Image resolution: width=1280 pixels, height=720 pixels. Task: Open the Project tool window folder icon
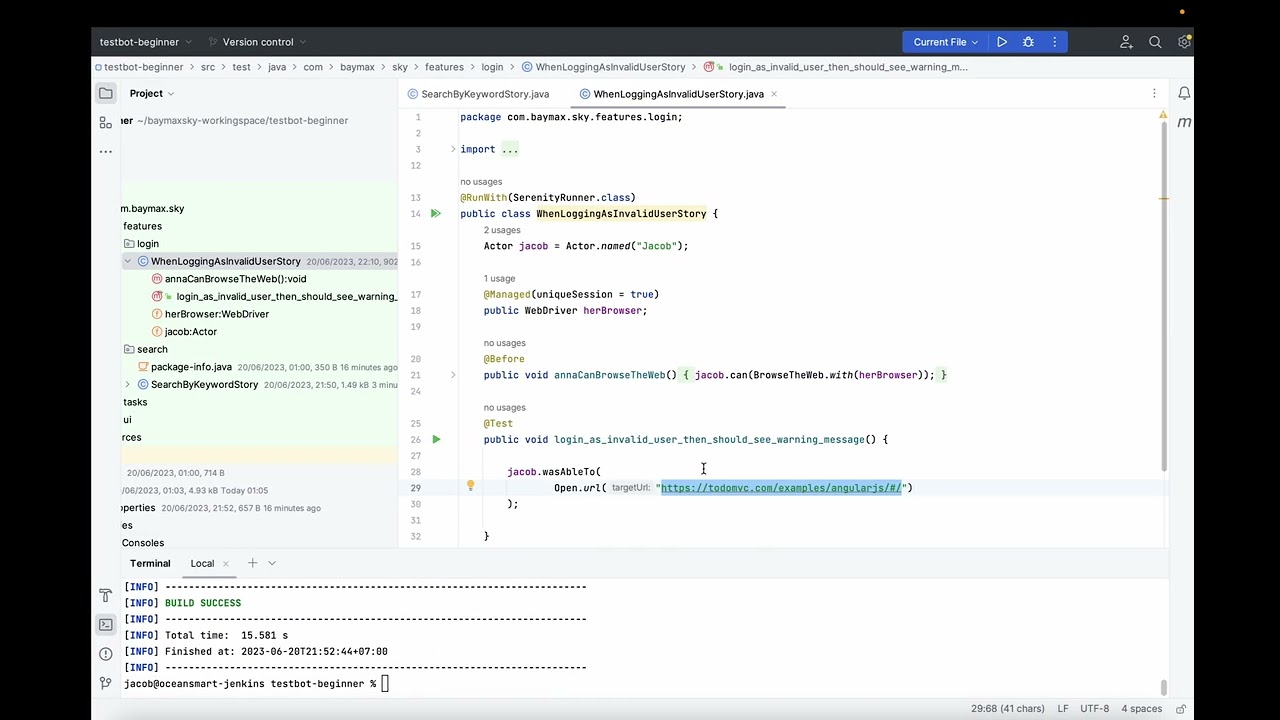point(105,93)
